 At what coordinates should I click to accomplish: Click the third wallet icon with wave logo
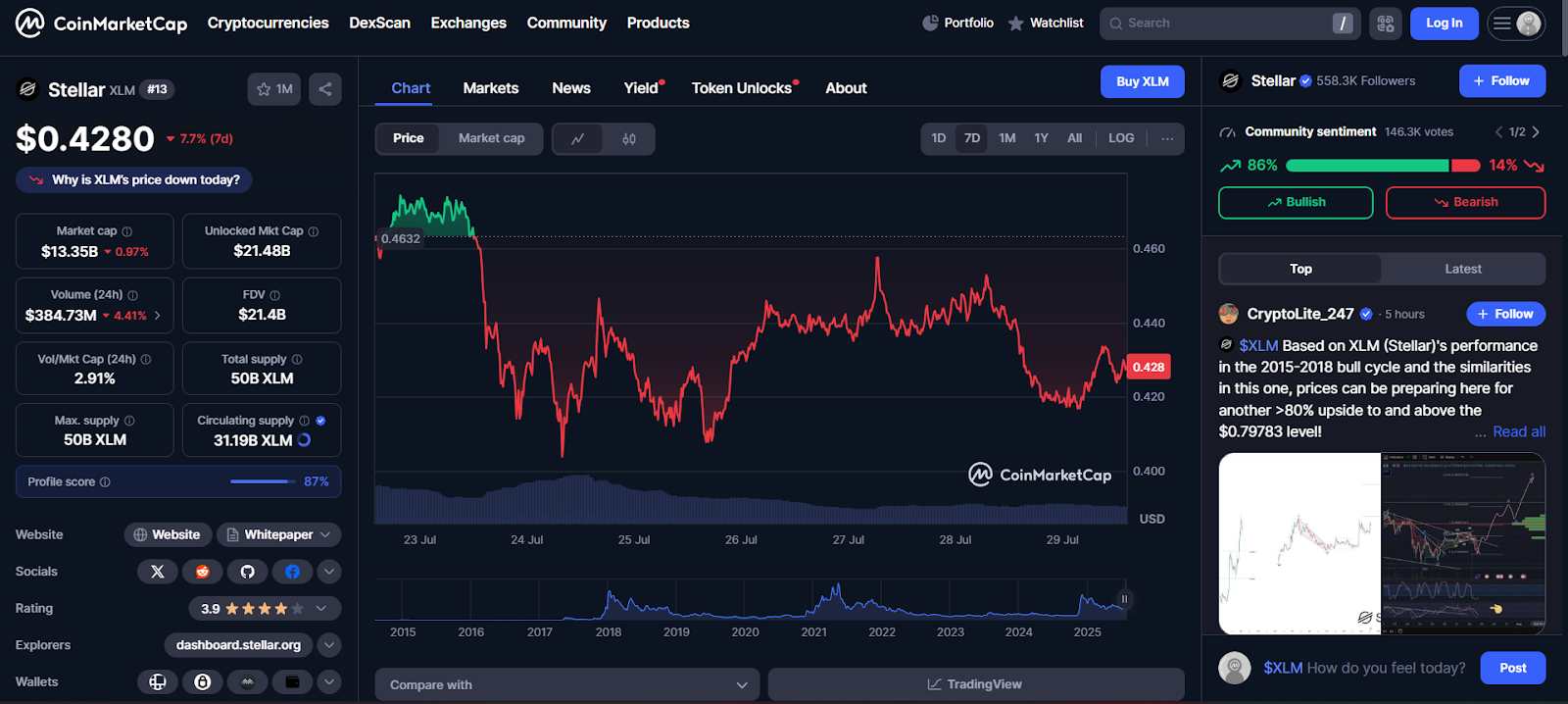click(x=248, y=681)
